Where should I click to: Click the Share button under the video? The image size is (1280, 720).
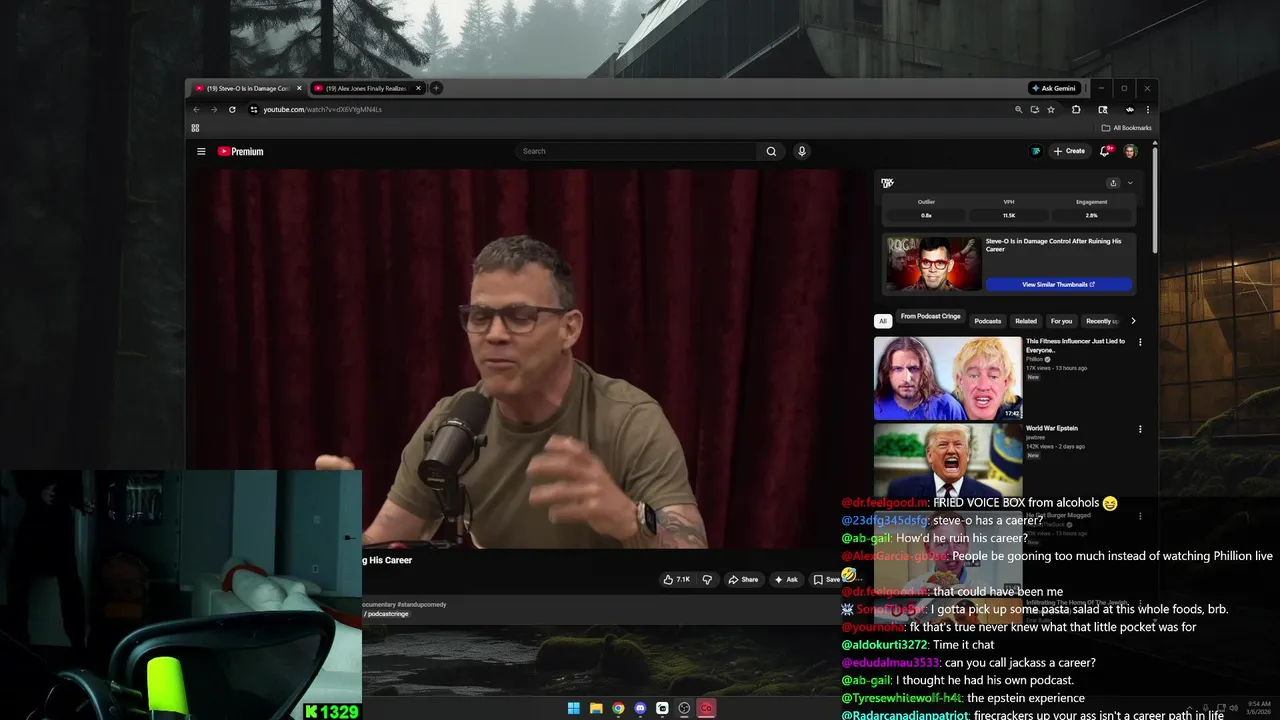[742, 579]
